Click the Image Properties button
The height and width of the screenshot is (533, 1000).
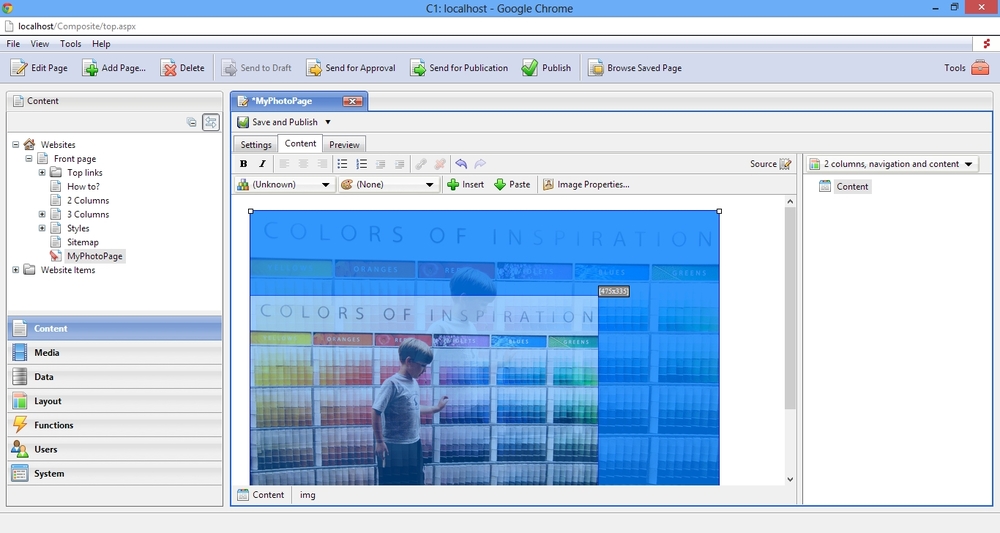click(x=585, y=185)
